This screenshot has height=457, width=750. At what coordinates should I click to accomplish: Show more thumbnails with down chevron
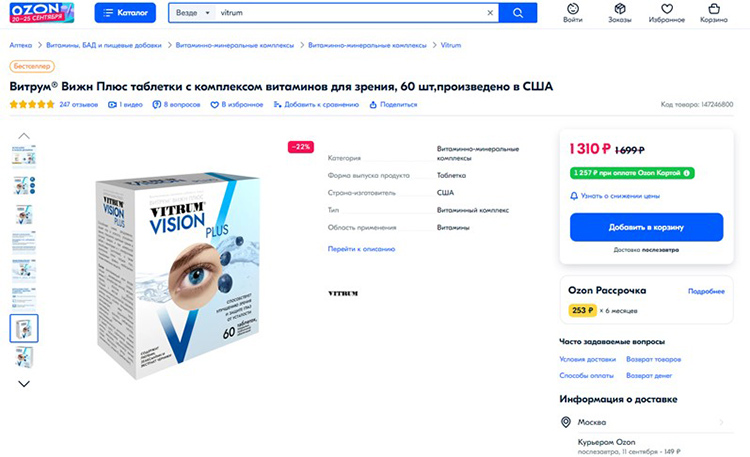coord(24,384)
